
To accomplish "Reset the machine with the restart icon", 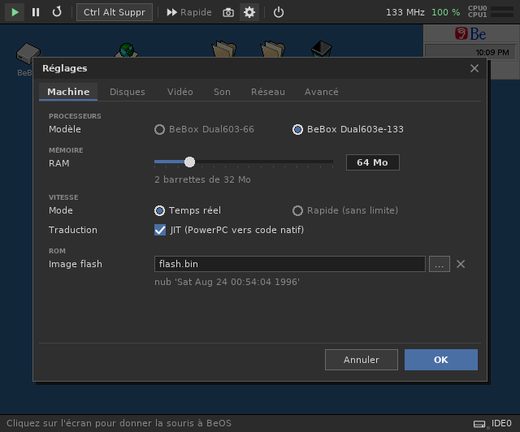I will (57, 12).
